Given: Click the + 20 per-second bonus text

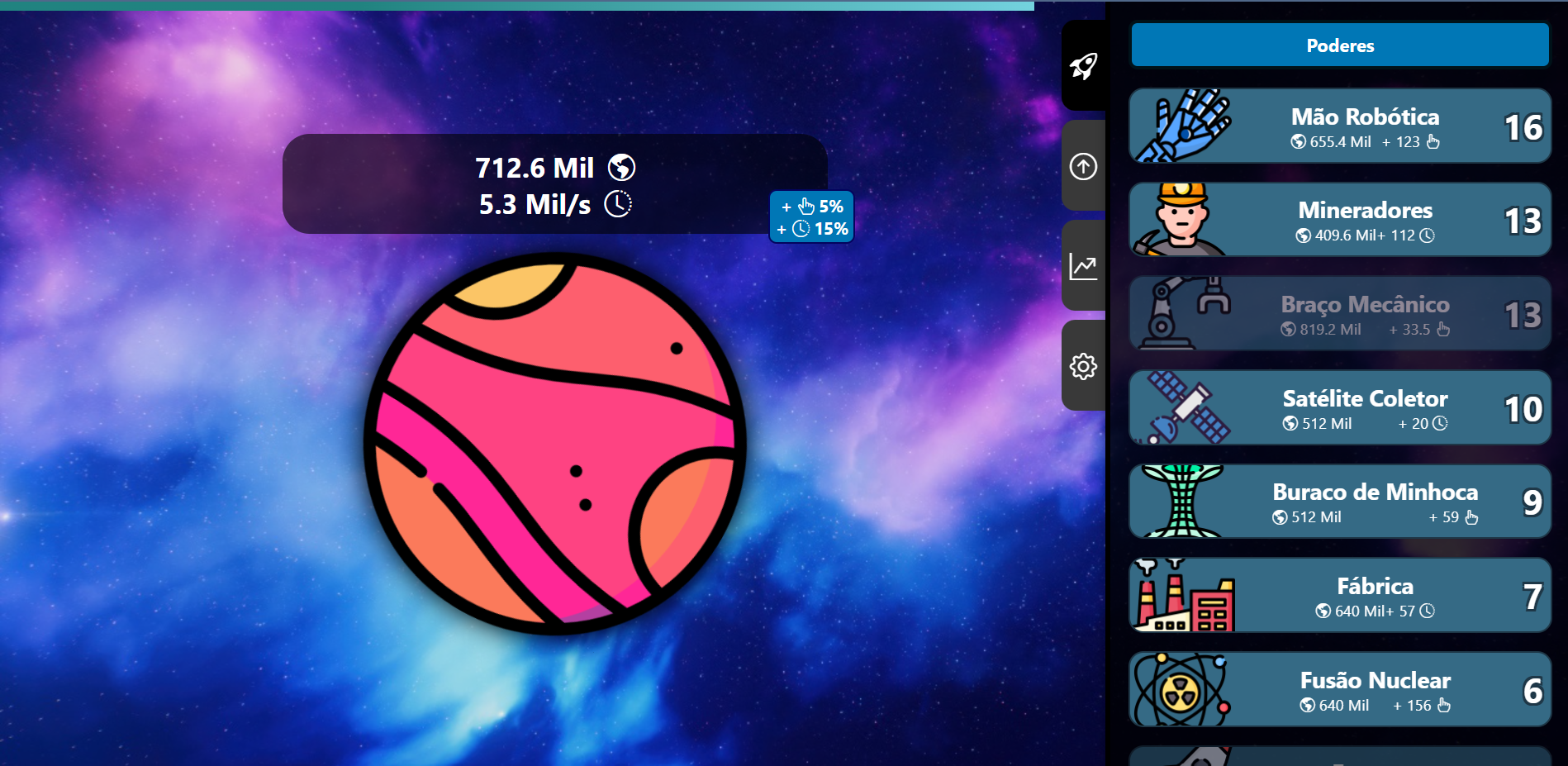Looking at the screenshot, I should [1423, 424].
